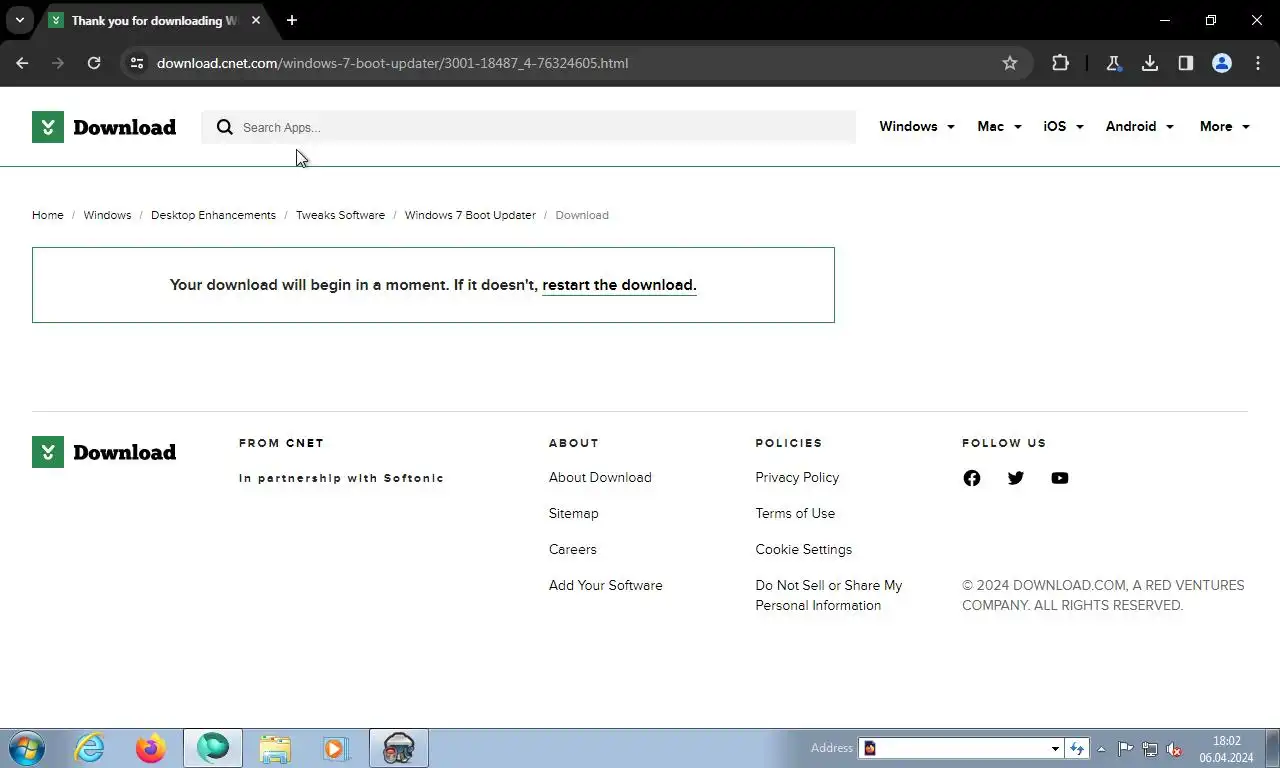The image size is (1280, 768).
Task: Reload the page
Action: click(94, 63)
